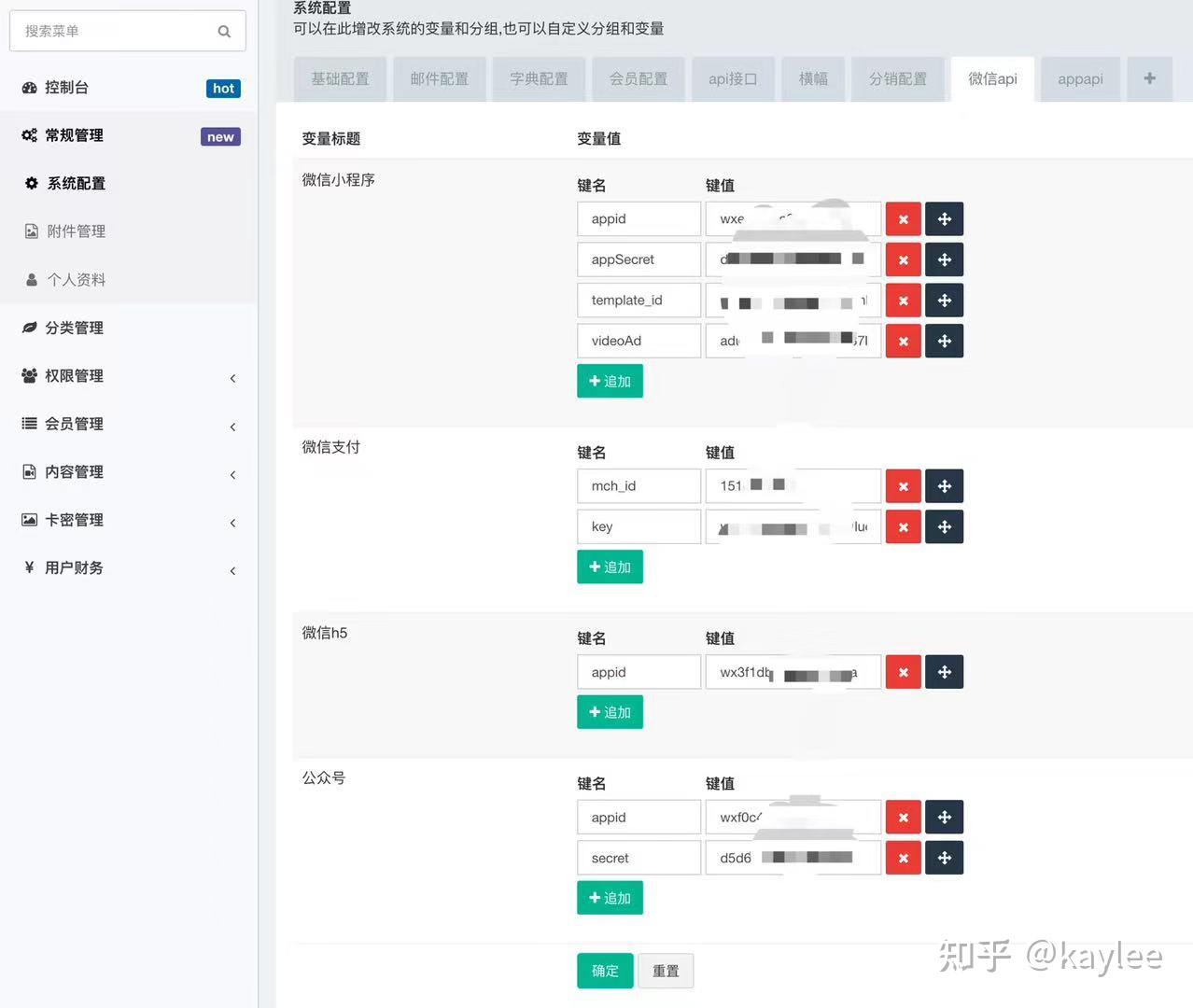Screen dimensions: 1193x1008
Task: Click the 用户财务 ¥ icon in sidebar
Action: (x=29, y=567)
